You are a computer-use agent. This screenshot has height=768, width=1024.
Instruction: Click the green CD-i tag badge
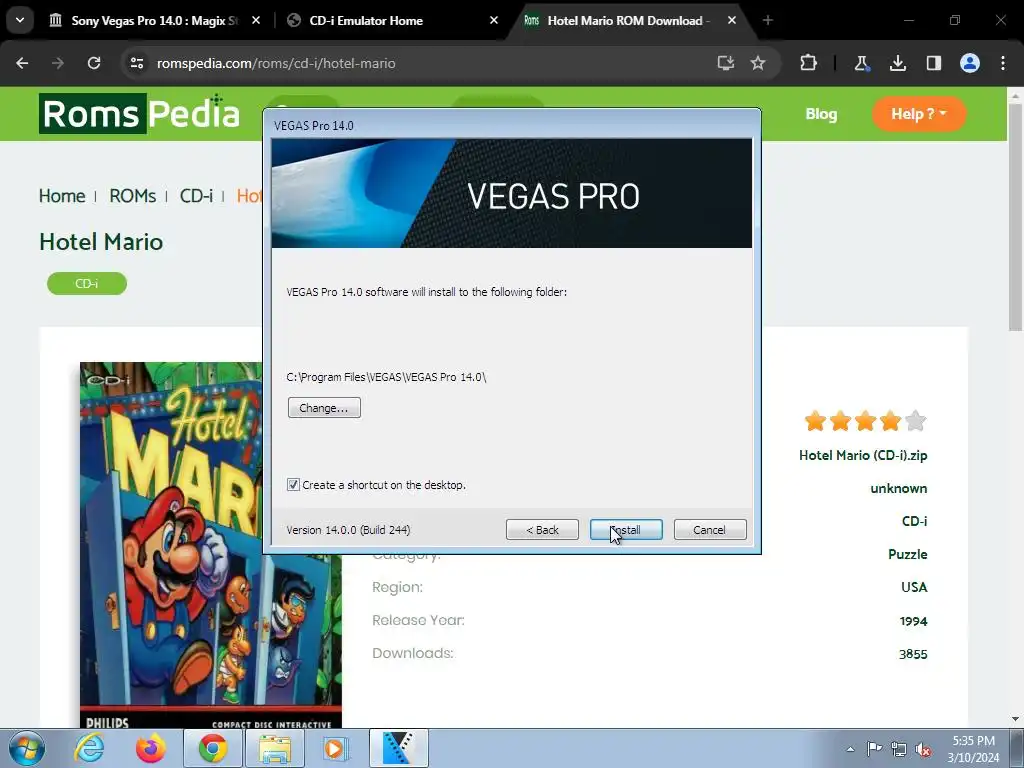[87, 283]
